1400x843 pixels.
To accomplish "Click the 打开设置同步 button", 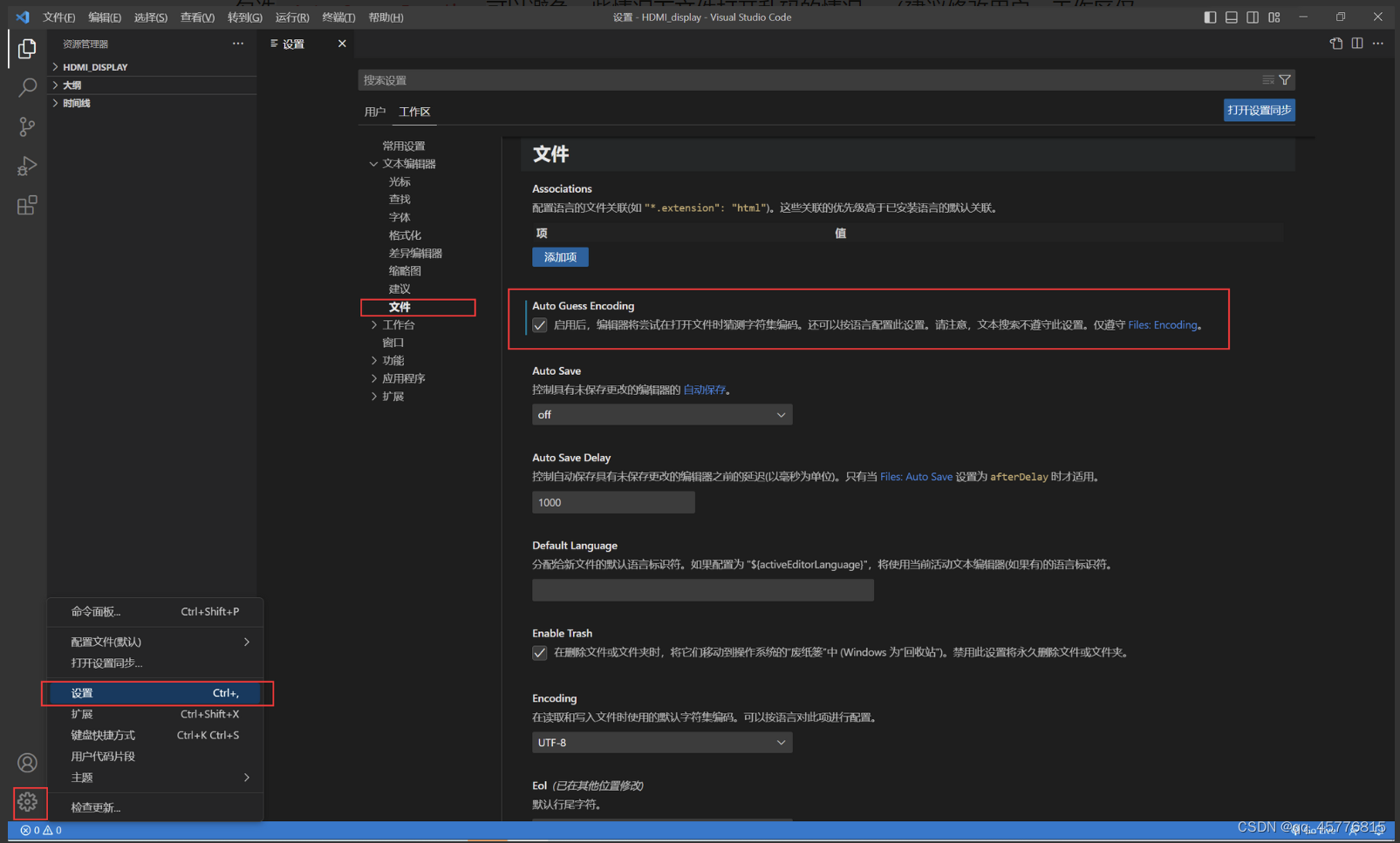I will click(1259, 110).
